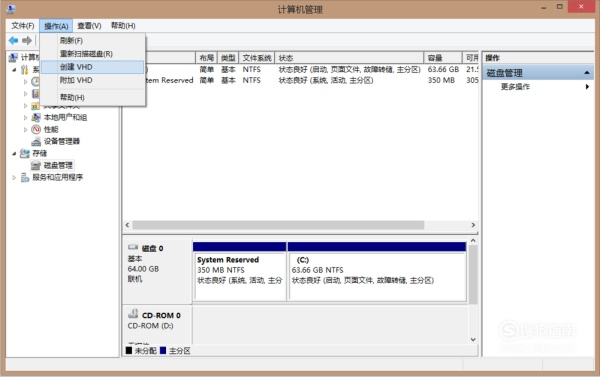Viewport: 600px width, 377px height.
Task: Click the disk view scrollbar down arrow
Action: pyautogui.click(x=473, y=339)
